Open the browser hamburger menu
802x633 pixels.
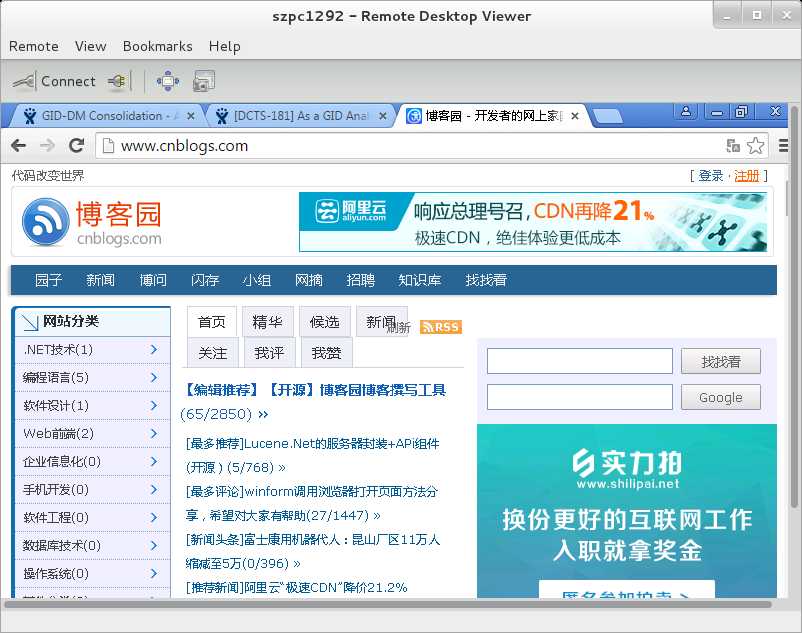point(783,146)
